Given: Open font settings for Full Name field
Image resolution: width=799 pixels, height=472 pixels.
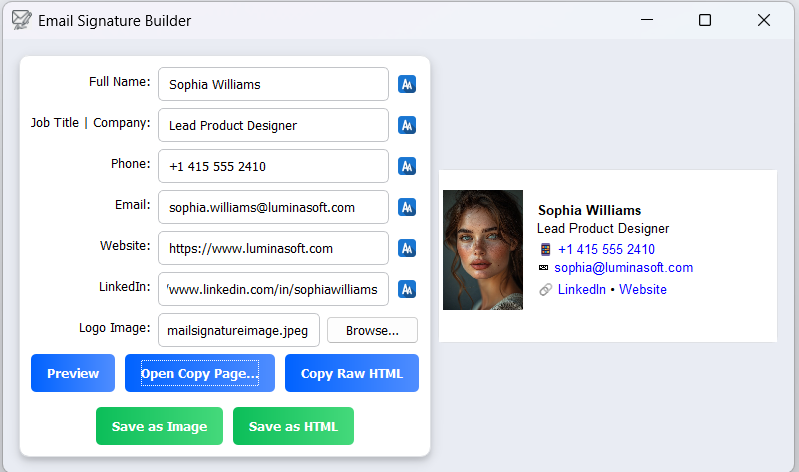Looking at the screenshot, I should point(407,84).
